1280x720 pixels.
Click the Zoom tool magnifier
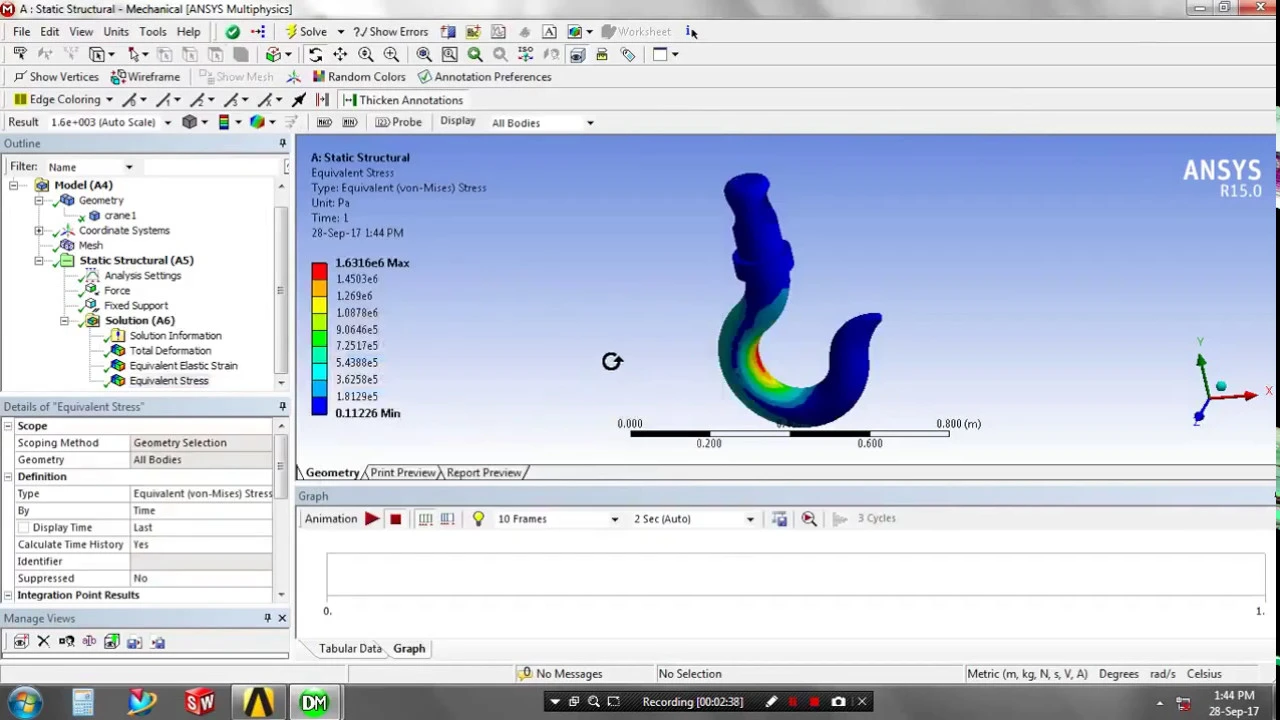(366, 55)
